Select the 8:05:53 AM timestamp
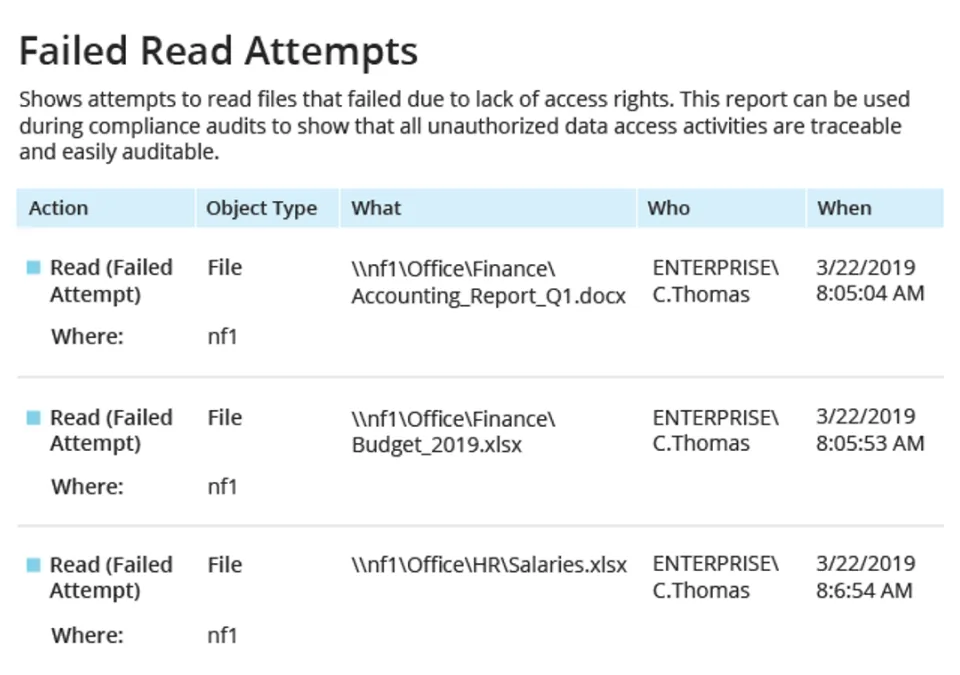960x675 pixels. pyautogui.click(x=869, y=443)
